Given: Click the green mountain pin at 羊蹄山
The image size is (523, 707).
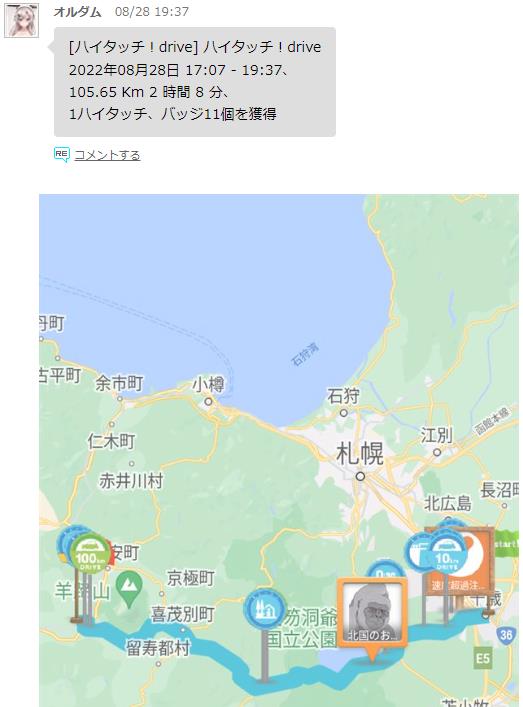Looking at the screenshot, I should [129, 589].
